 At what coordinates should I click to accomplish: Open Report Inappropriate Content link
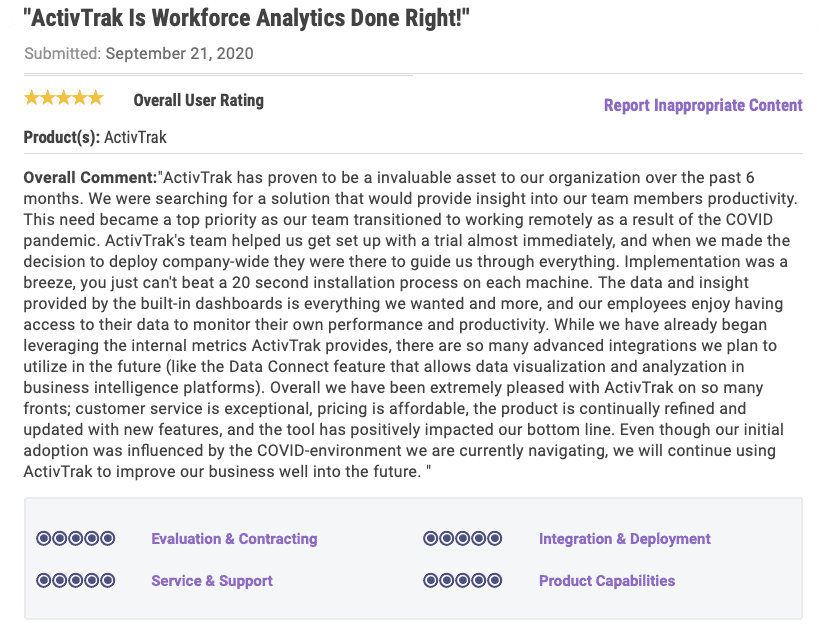pyautogui.click(x=703, y=105)
